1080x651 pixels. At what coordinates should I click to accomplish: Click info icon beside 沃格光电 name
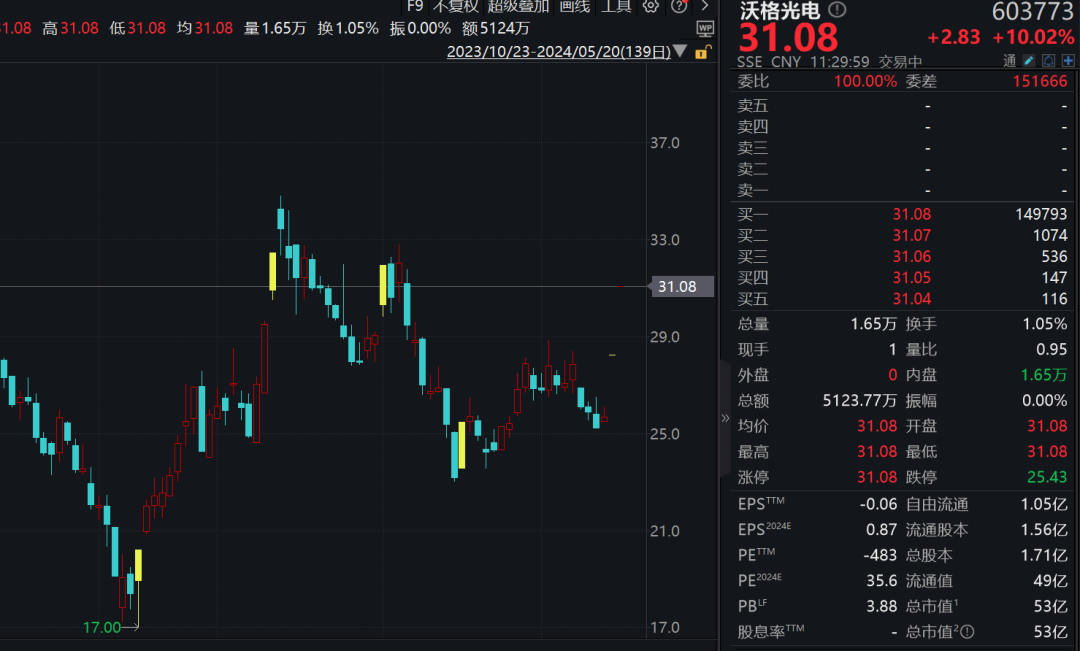pyautogui.click(x=837, y=10)
